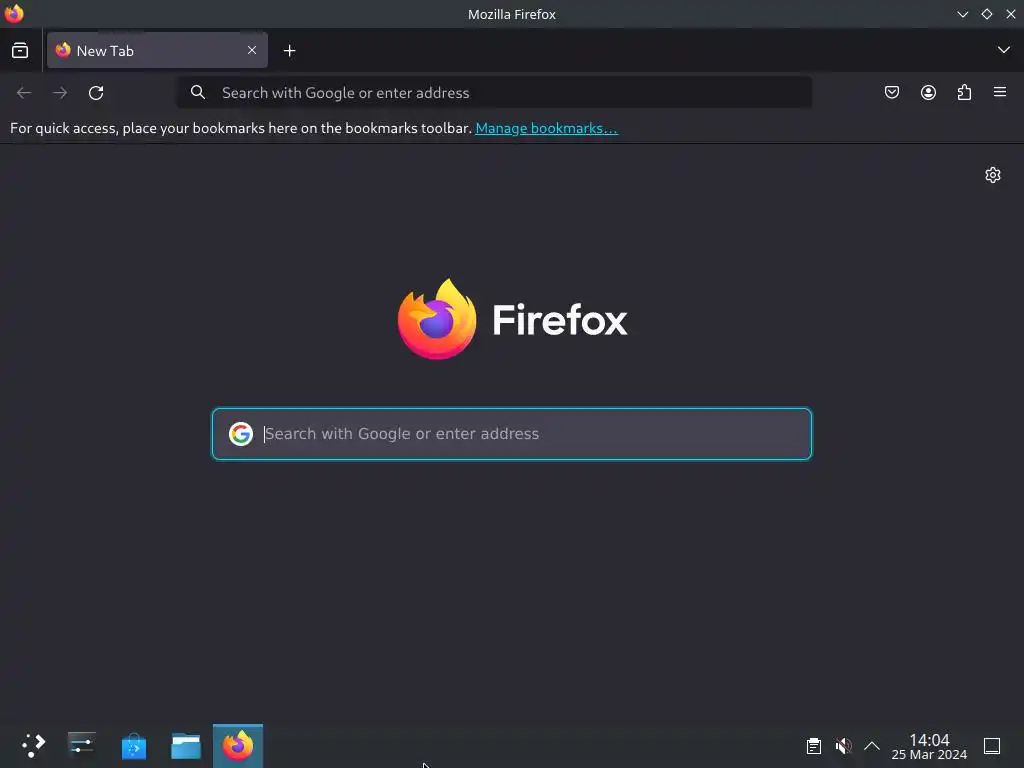Open Save to Pocket button
The width and height of the screenshot is (1024, 768).
click(x=891, y=93)
